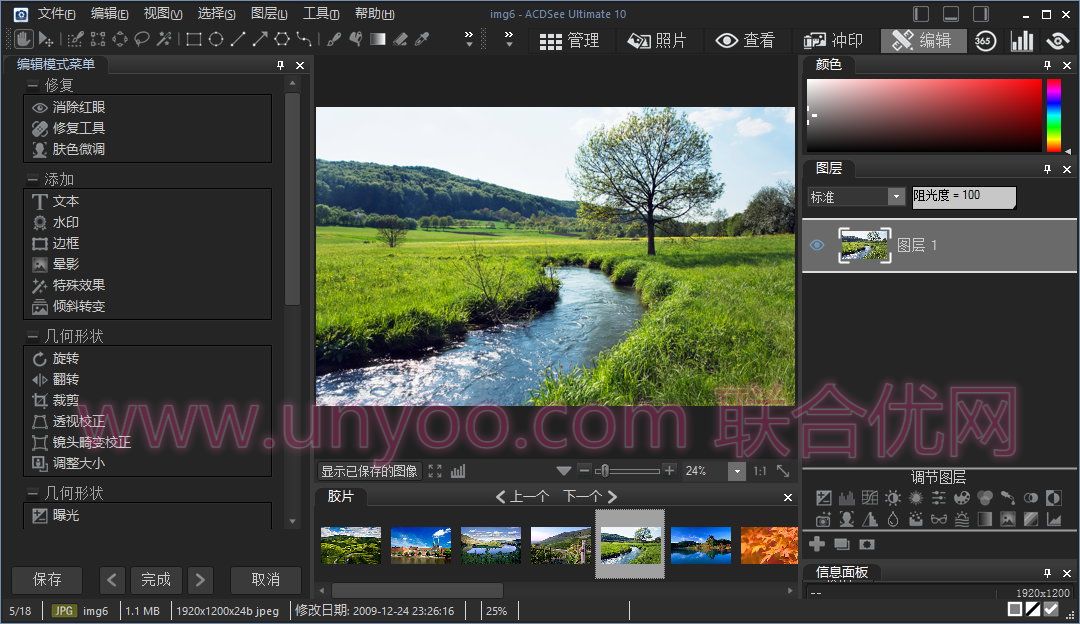The width and height of the screenshot is (1080, 624).
Task: Add a Levels adjustment layer icon
Action: point(847,497)
